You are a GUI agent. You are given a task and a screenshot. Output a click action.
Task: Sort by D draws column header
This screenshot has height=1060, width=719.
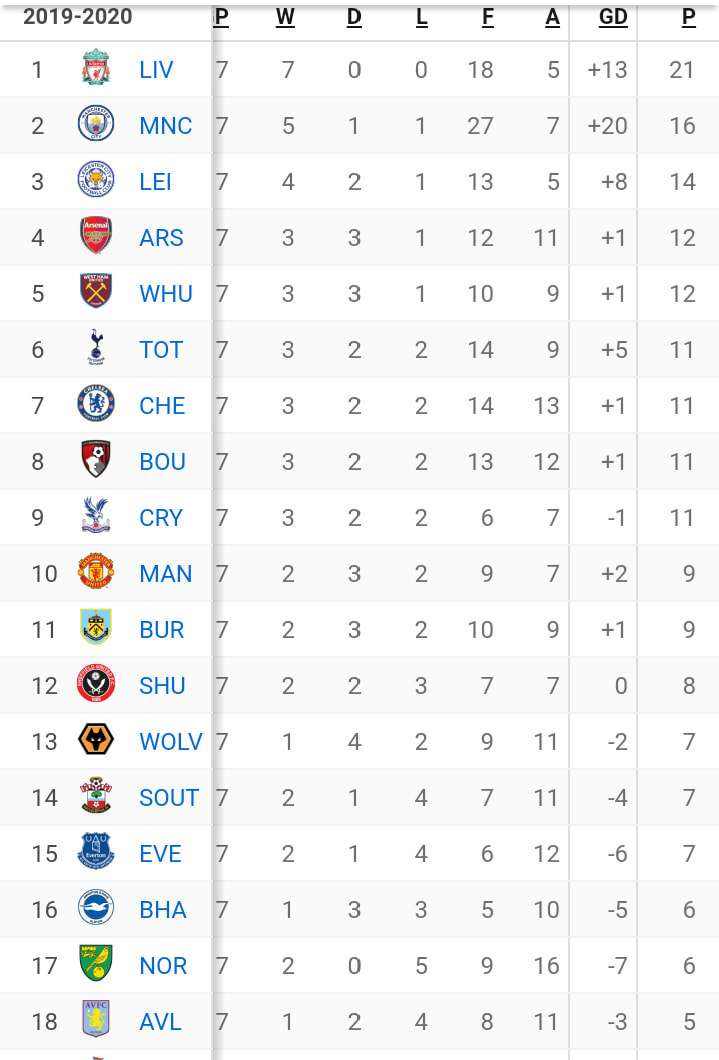tap(354, 17)
